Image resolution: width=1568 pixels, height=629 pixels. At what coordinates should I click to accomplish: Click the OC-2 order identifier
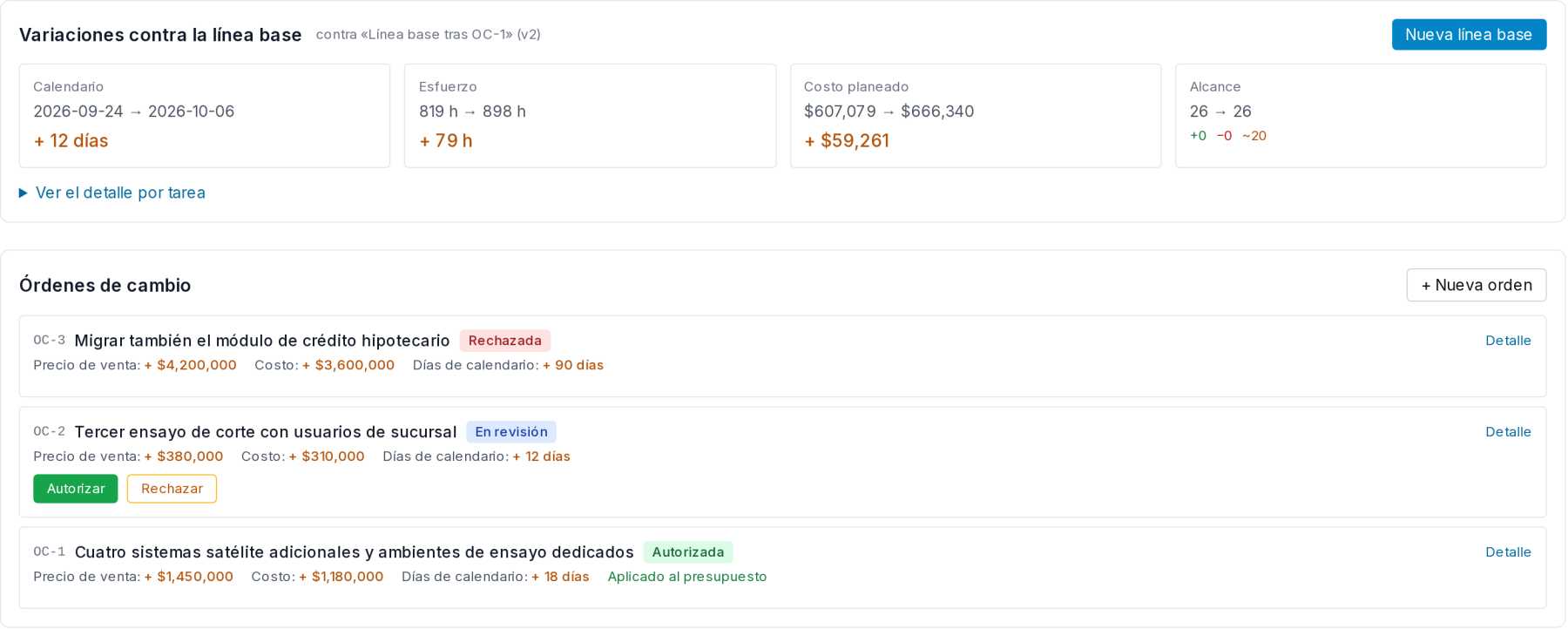(49, 432)
